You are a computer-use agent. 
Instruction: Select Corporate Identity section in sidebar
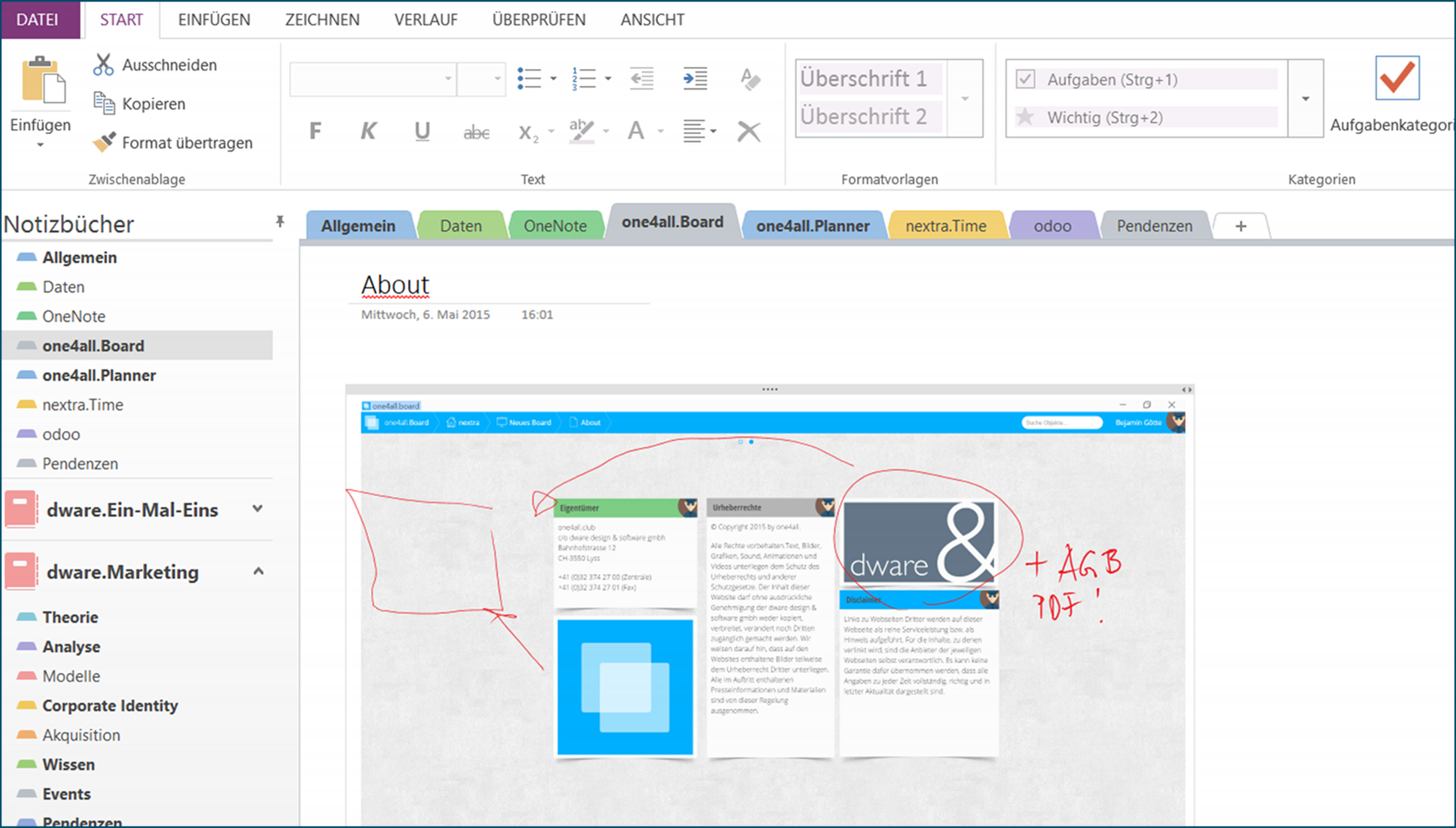coord(110,705)
